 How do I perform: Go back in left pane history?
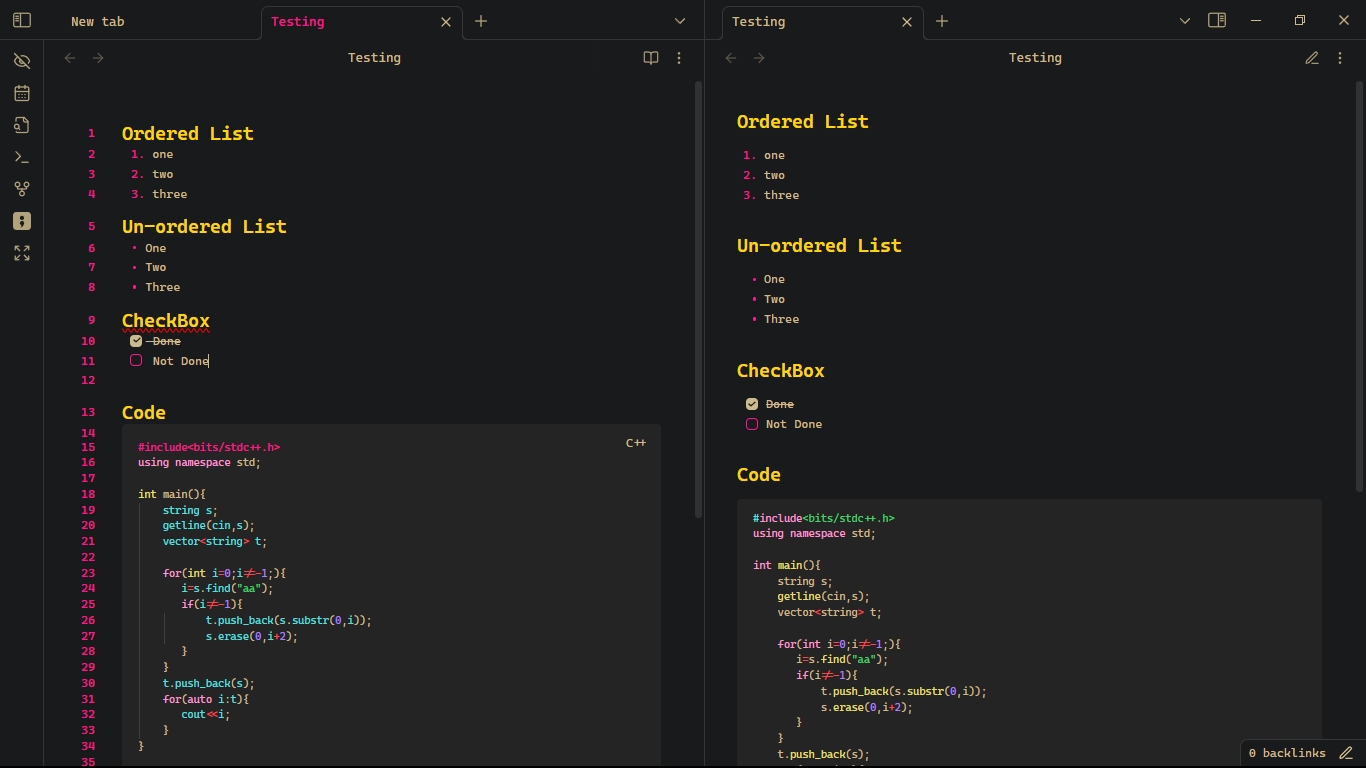[70, 58]
